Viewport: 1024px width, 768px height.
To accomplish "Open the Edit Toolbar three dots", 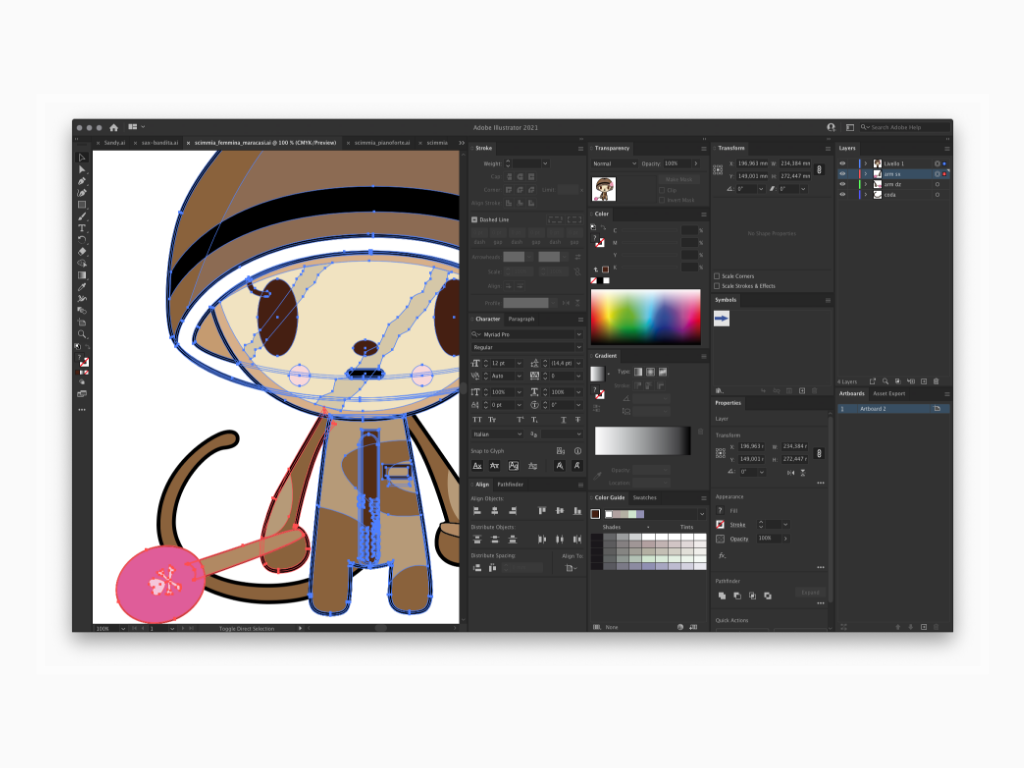I will [x=82, y=410].
